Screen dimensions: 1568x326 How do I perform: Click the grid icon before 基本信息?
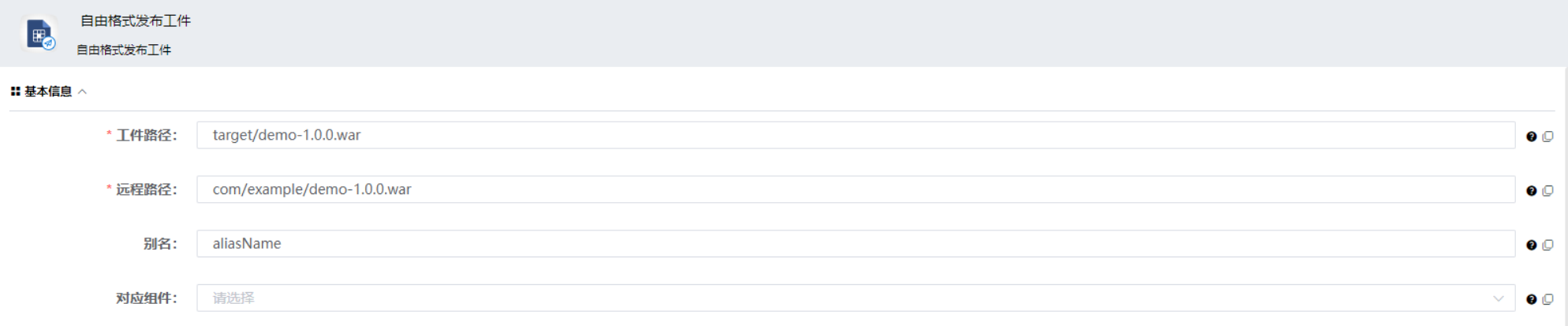[x=15, y=92]
